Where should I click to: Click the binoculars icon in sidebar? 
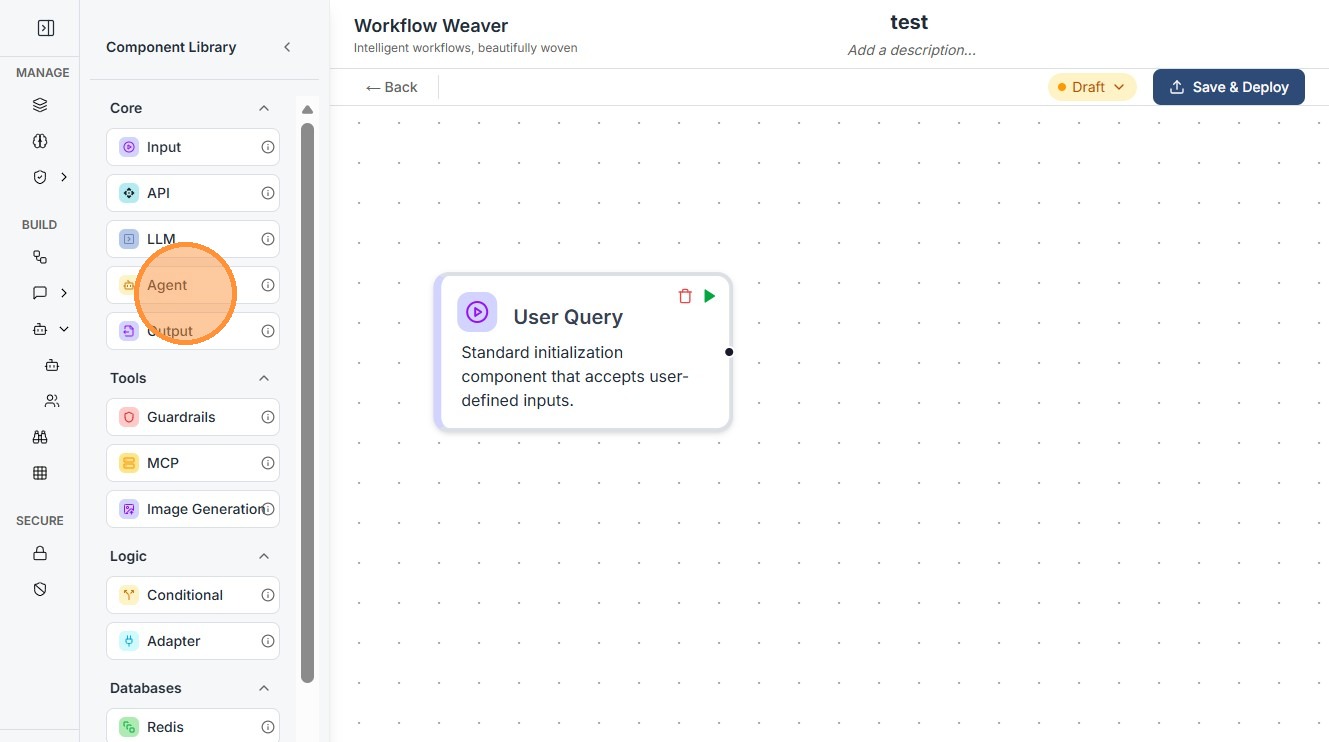point(40,437)
